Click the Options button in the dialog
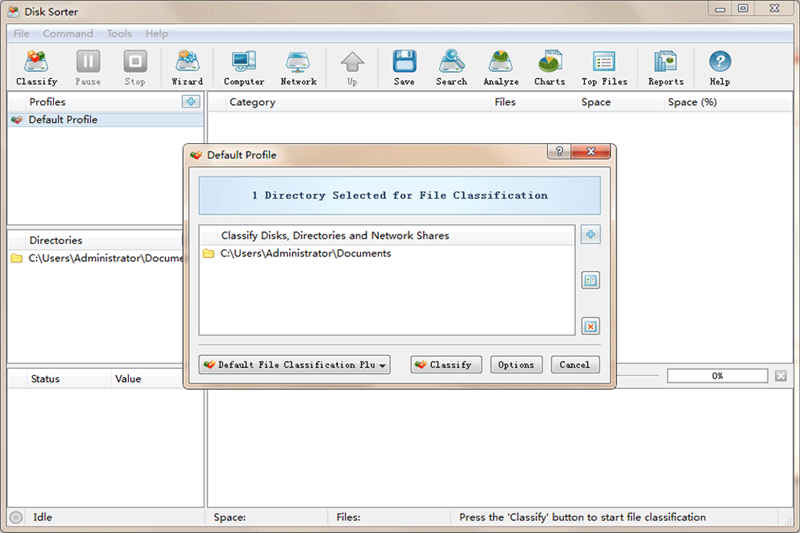Screen dimensions: 800x533 click(x=516, y=365)
